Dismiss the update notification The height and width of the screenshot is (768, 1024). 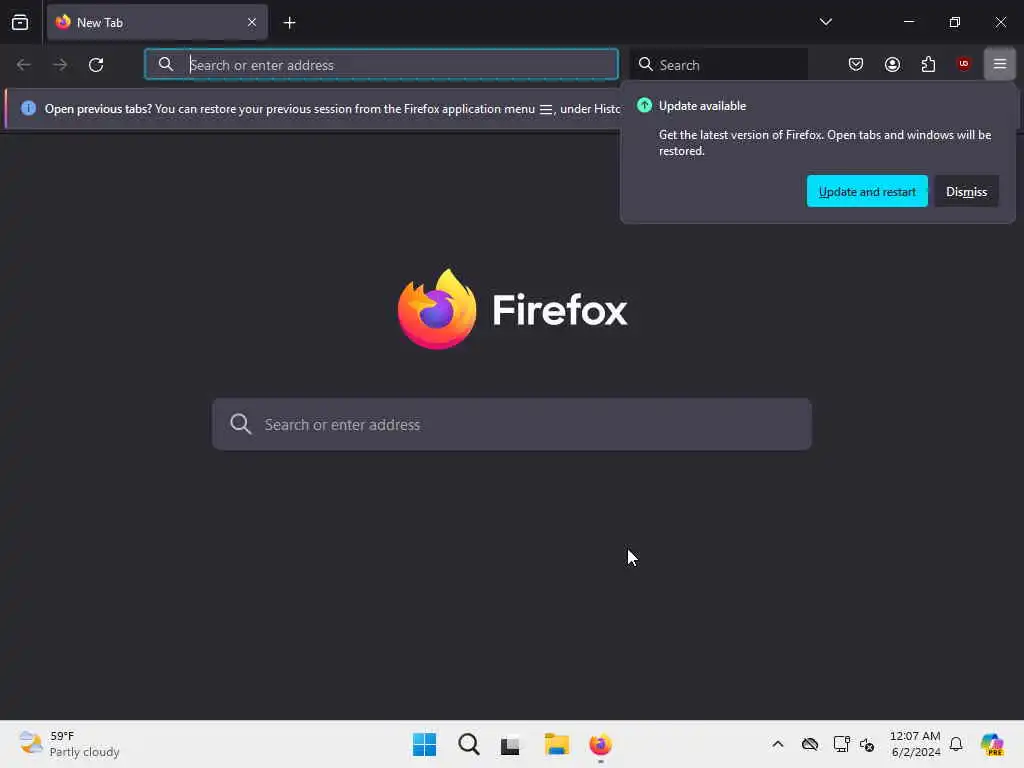click(966, 191)
